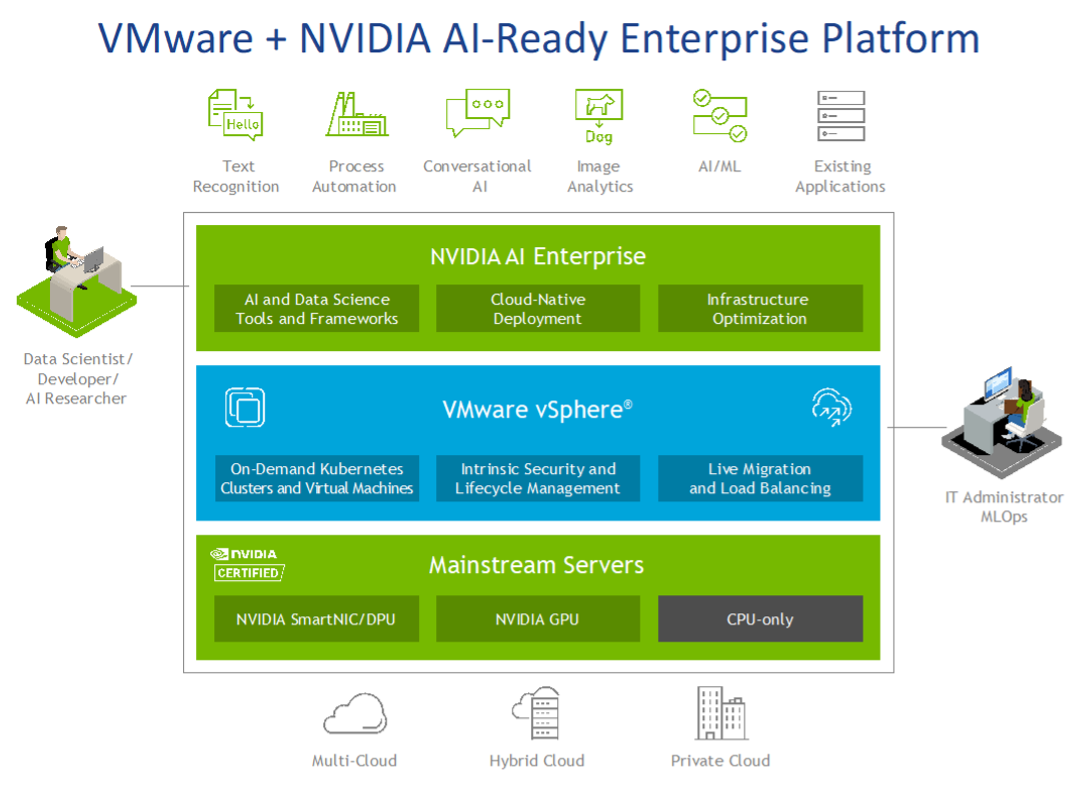Select the Process Automation factory icon
Viewport: 1089px width, 785px height.
click(356, 115)
